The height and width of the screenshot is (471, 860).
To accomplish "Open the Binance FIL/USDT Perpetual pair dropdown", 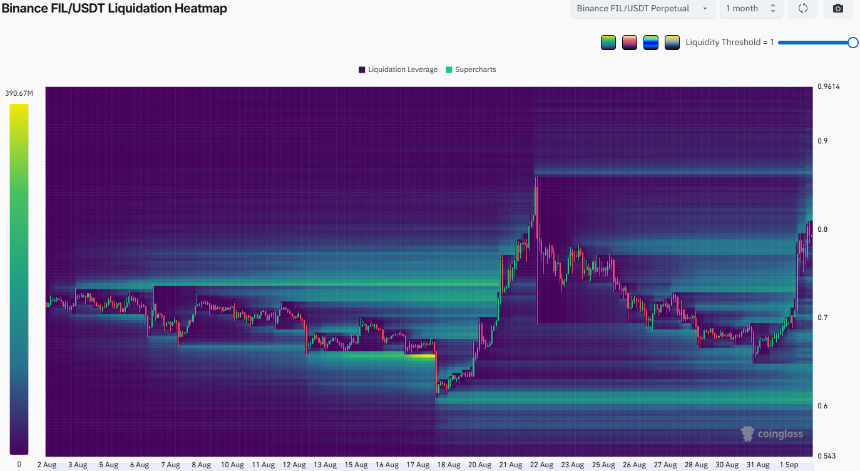I will tap(643, 9).
